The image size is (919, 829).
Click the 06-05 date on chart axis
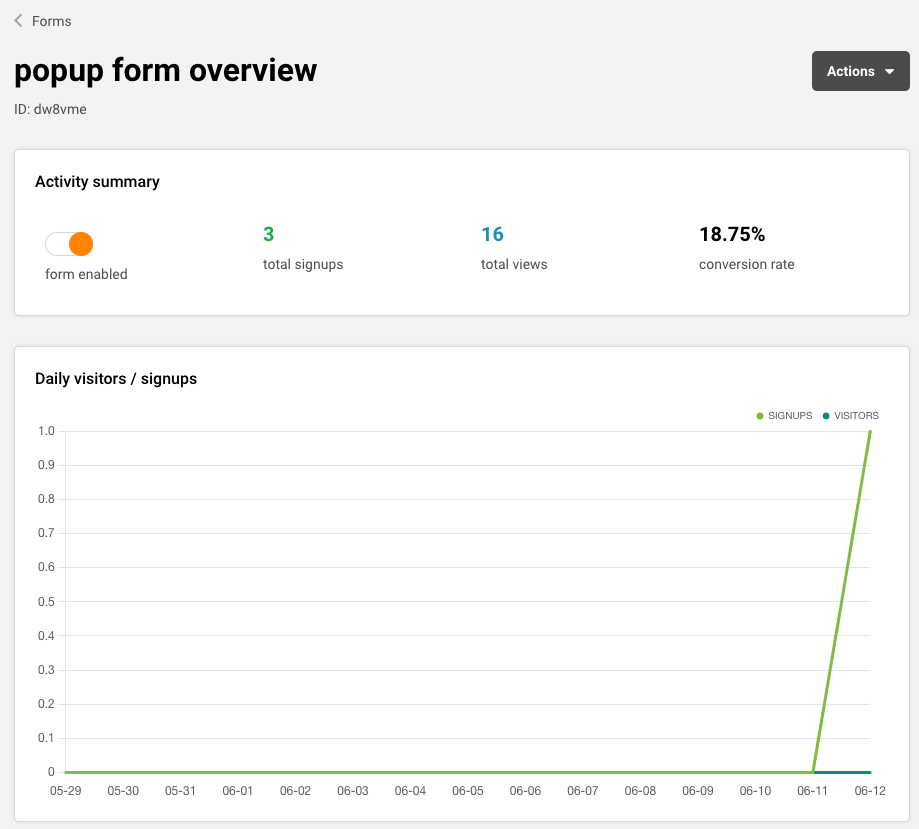(468, 791)
